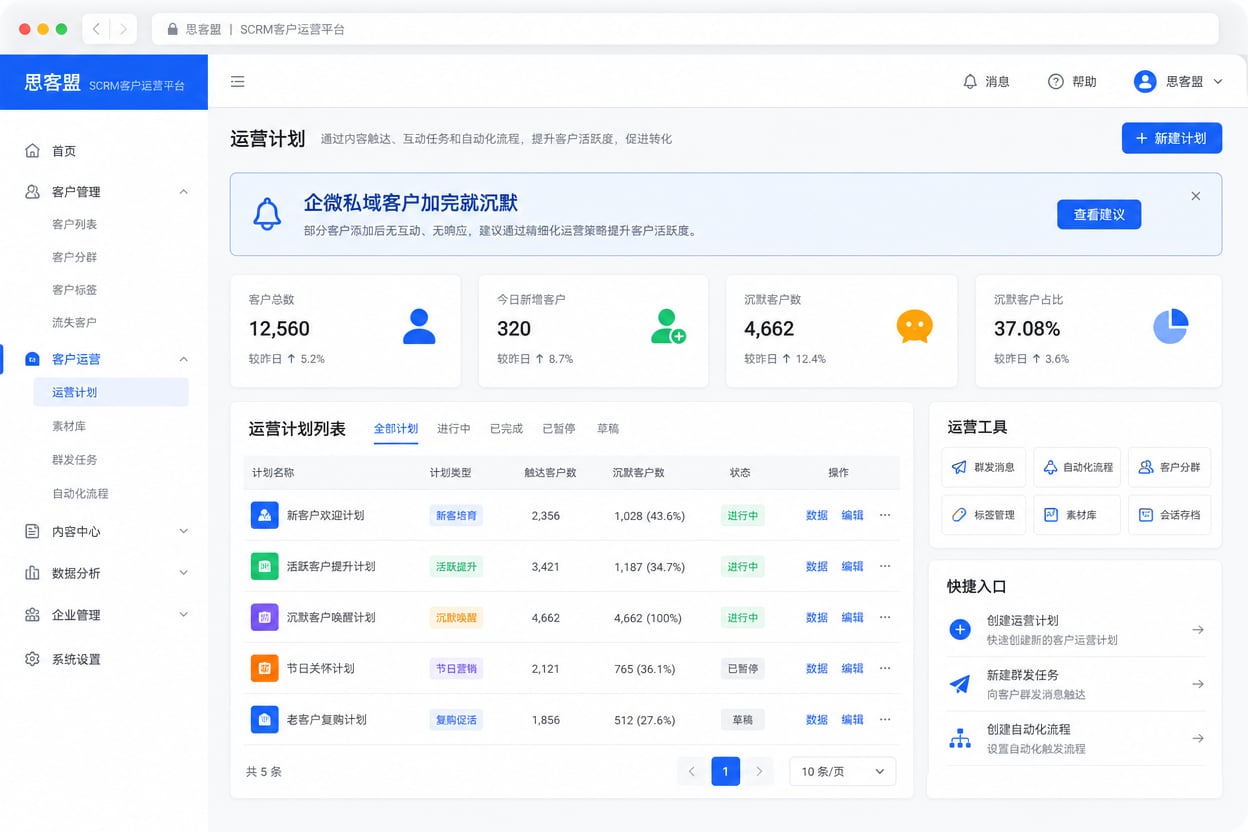Close the 企微私域 suggestion banner
The height and width of the screenshot is (832, 1248).
1196,196
